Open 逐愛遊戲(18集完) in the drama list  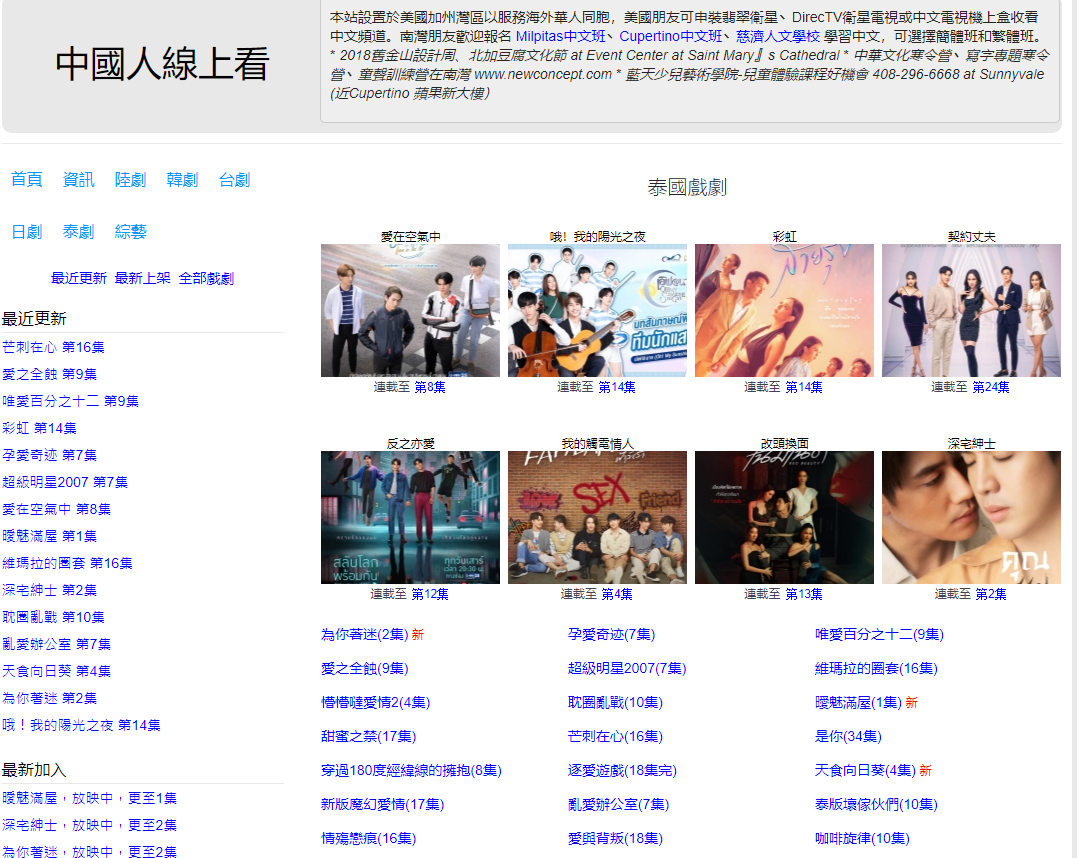(622, 771)
